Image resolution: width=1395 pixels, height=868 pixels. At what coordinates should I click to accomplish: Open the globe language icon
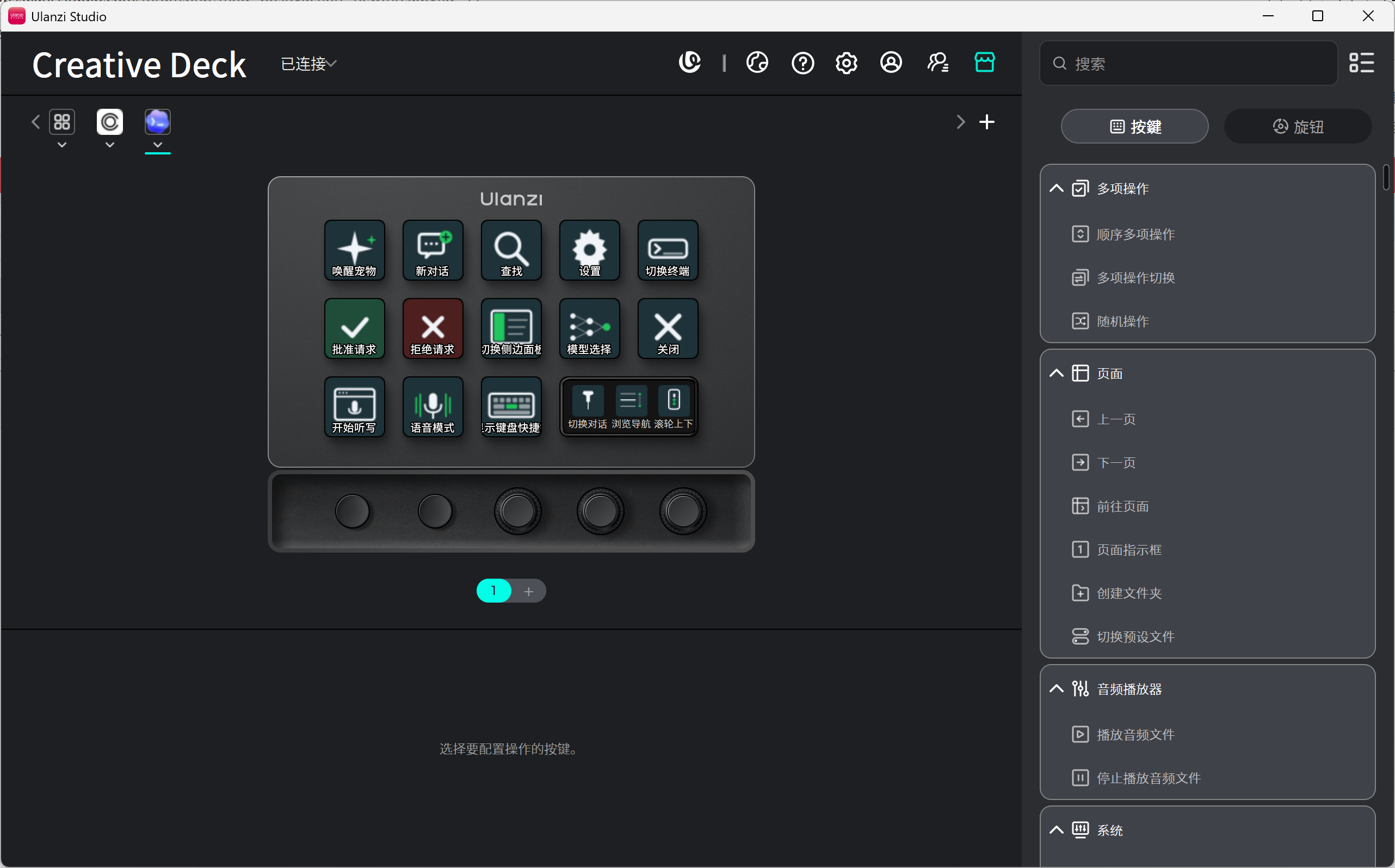pos(757,62)
